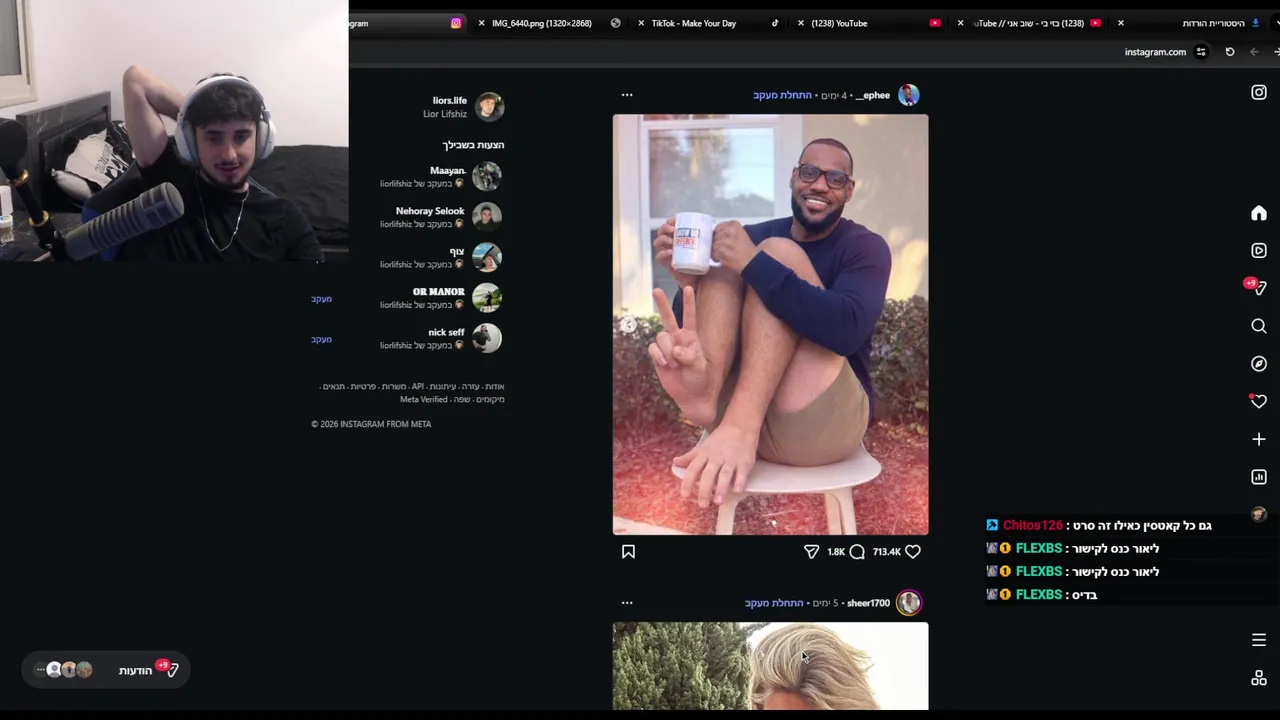Follow OR MANOR via מעקב button
Viewport: 1280px width, 720px height.
pyautogui.click(x=321, y=299)
